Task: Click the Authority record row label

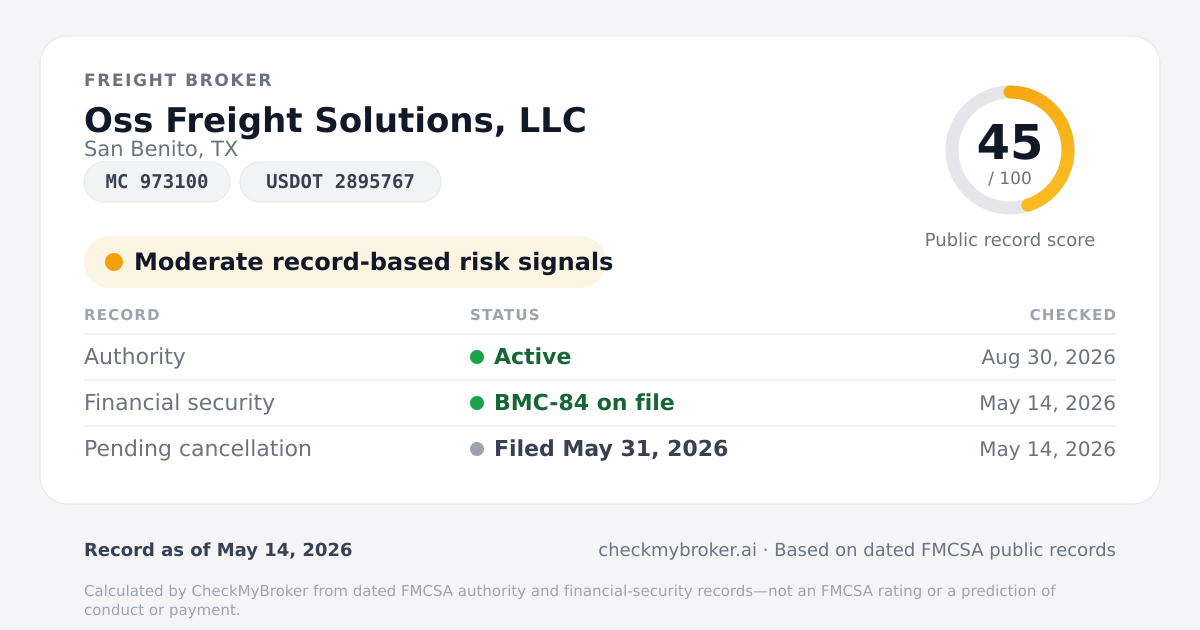Action: [135, 357]
